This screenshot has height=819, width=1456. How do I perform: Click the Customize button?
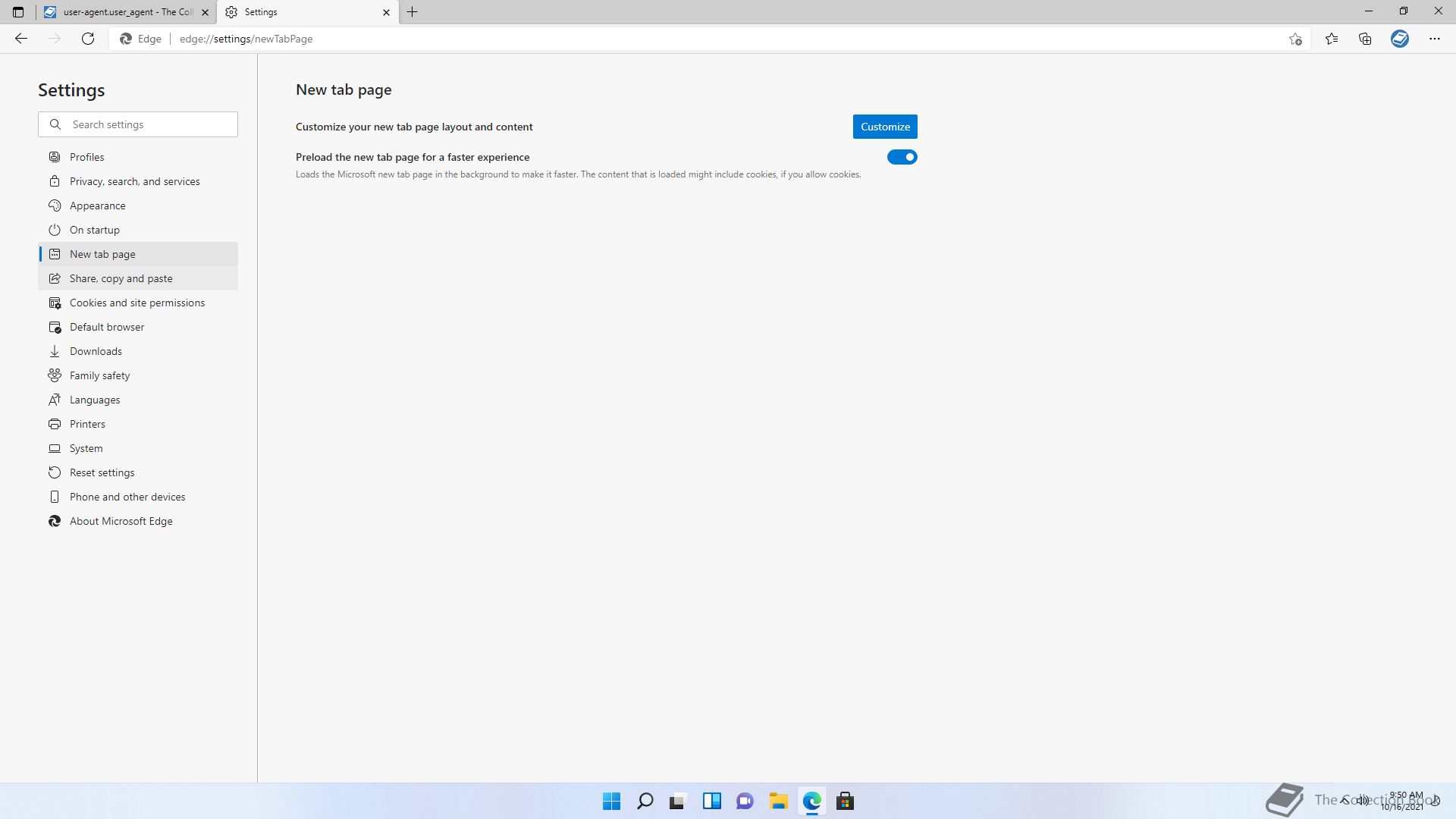point(885,127)
